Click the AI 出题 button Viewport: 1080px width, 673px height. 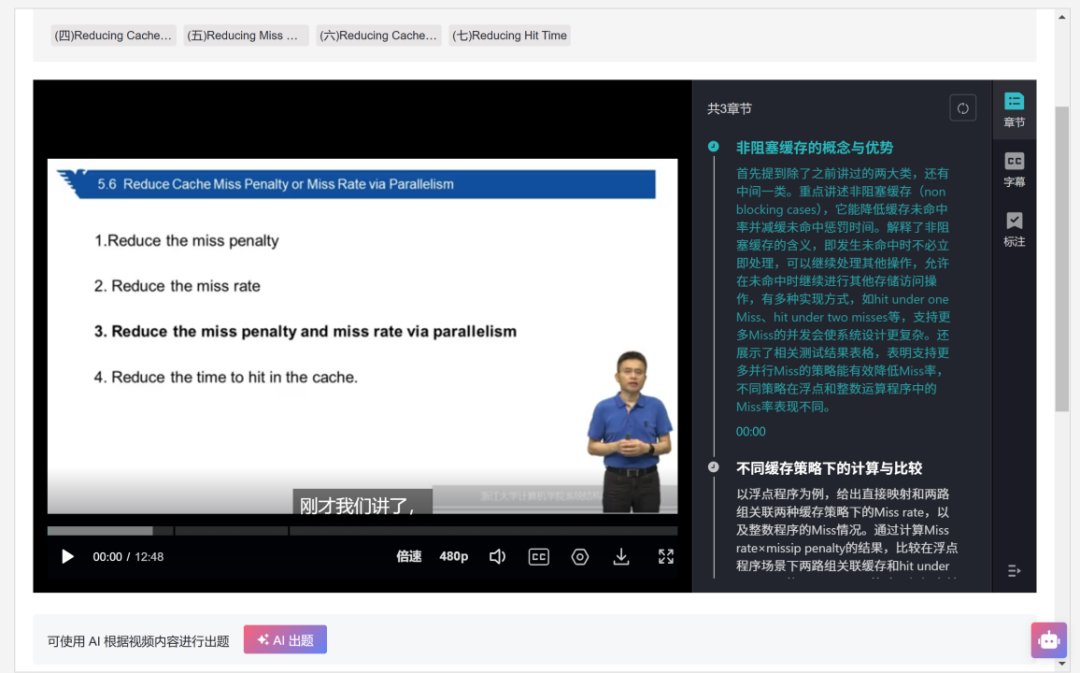coord(285,640)
